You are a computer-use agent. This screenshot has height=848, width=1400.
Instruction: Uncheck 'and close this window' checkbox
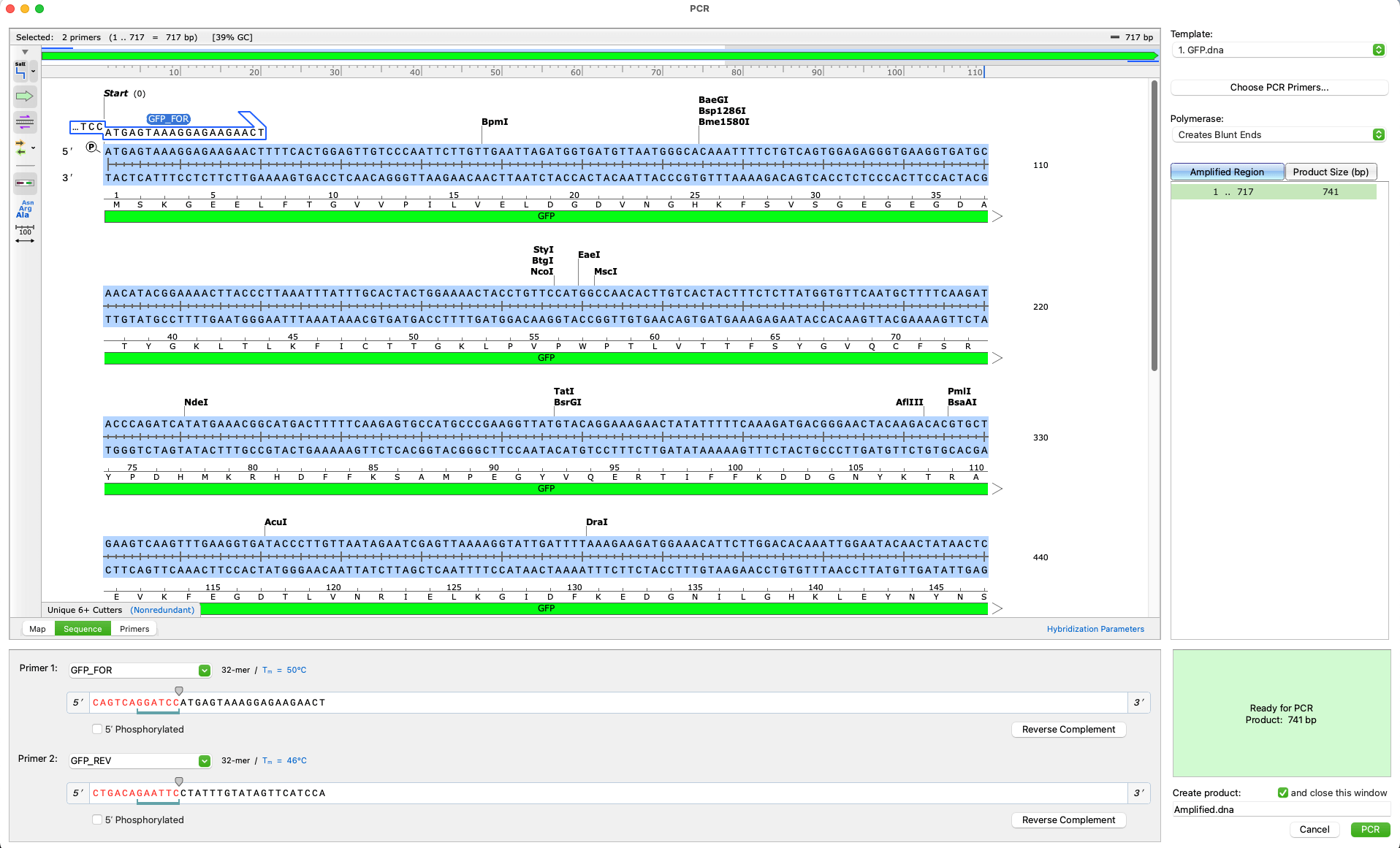pyautogui.click(x=1282, y=792)
